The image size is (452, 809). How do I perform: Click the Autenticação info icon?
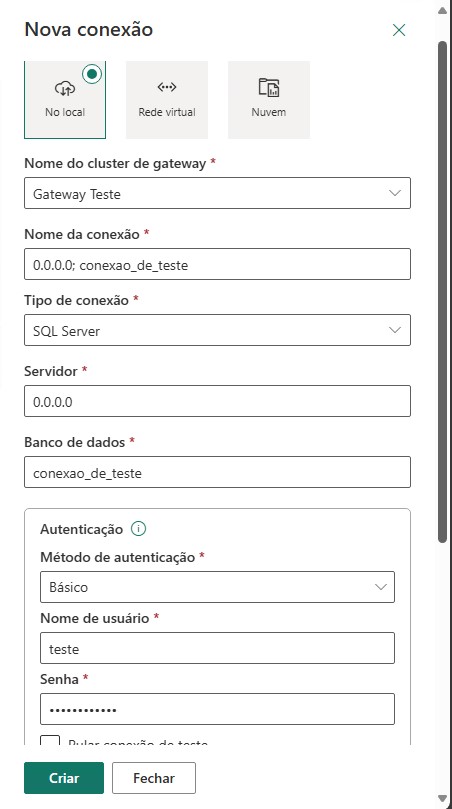click(138, 529)
